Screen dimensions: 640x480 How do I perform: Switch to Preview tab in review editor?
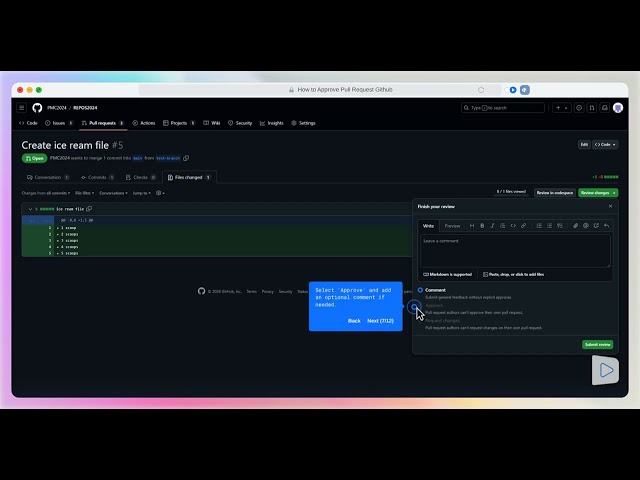point(452,226)
